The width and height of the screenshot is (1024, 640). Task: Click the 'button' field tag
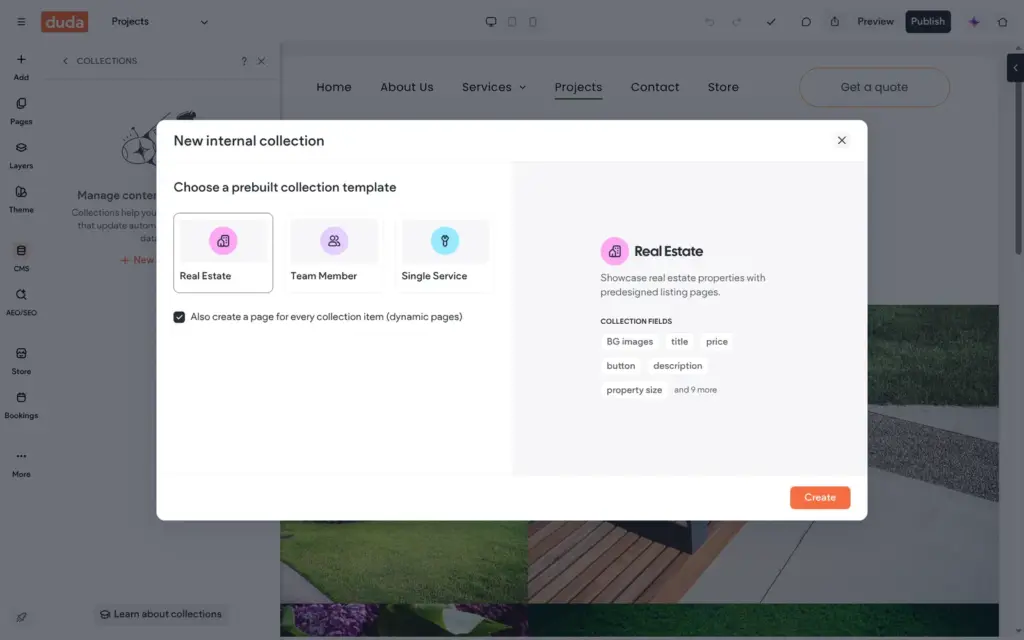[x=620, y=366]
